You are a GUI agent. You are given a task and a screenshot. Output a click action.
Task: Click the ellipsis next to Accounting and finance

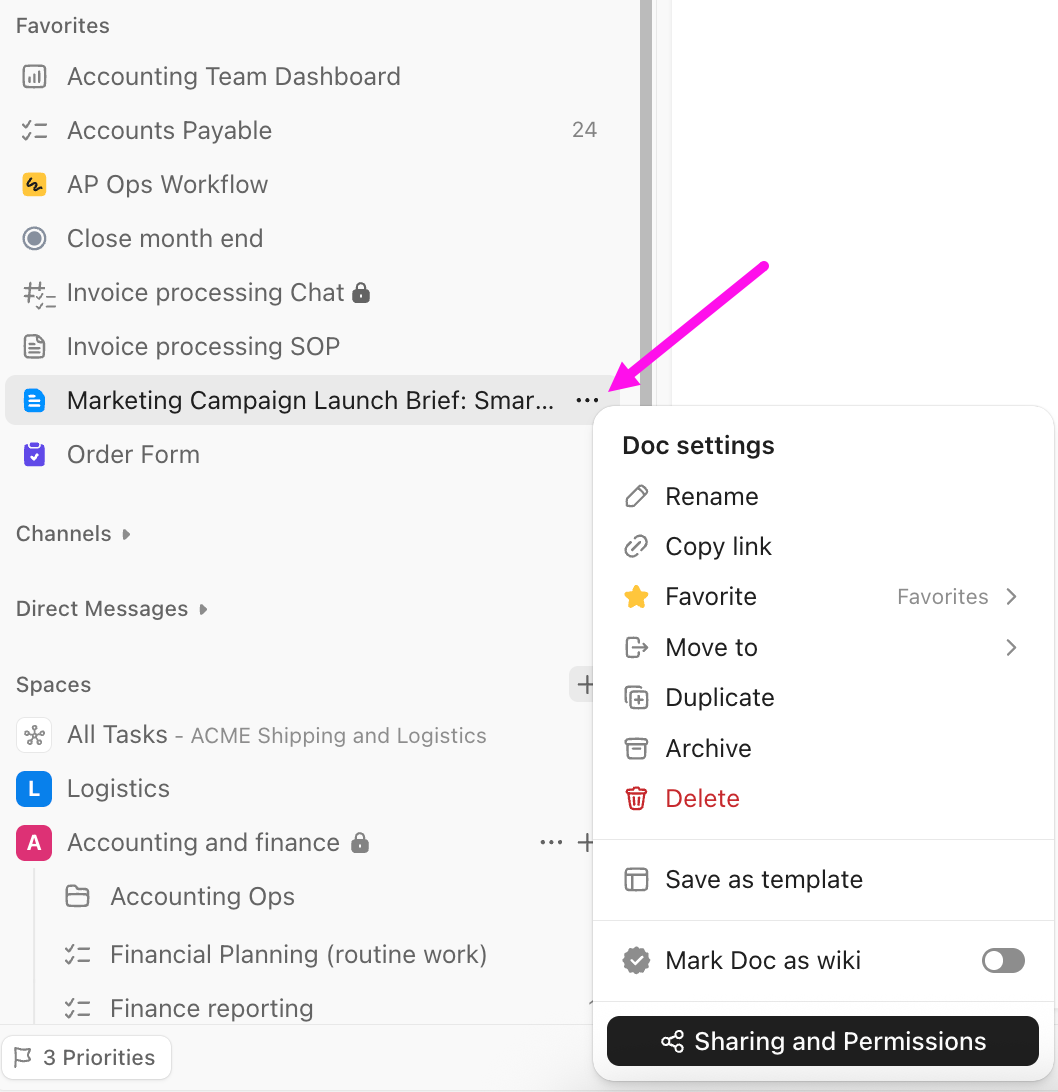[x=551, y=842]
